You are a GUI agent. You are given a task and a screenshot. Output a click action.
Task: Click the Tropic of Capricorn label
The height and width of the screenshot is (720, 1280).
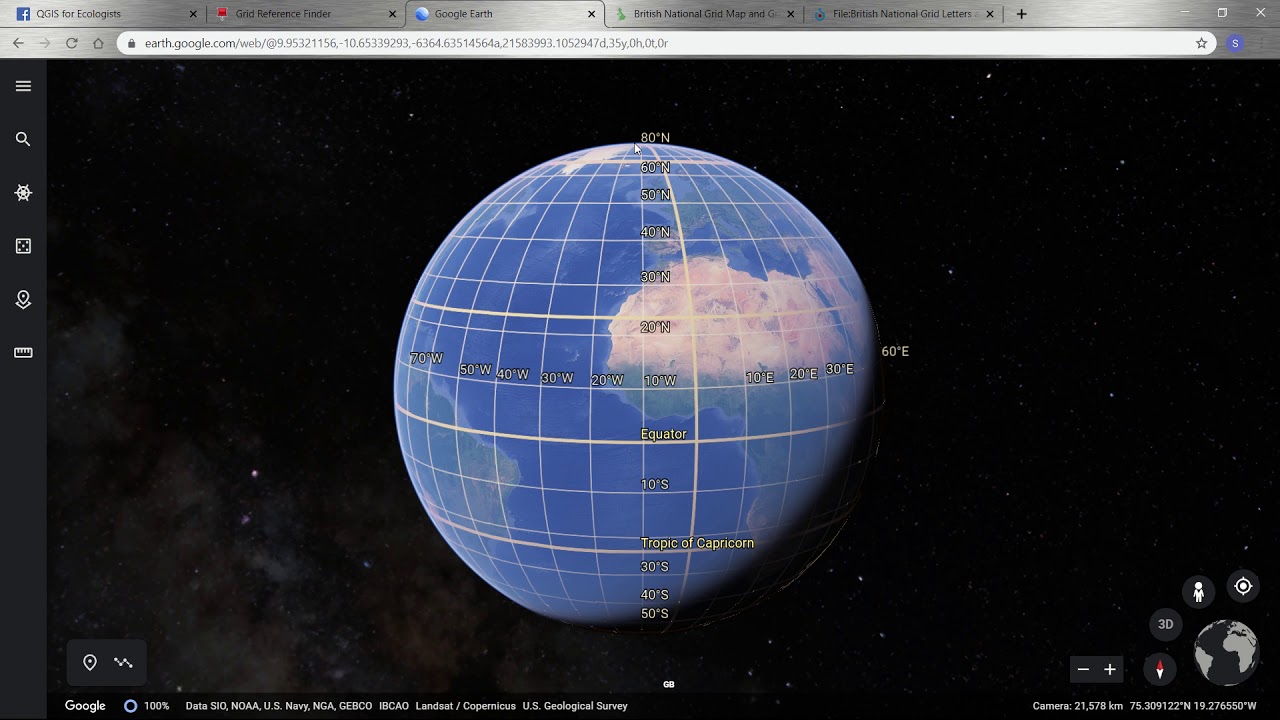click(x=697, y=543)
